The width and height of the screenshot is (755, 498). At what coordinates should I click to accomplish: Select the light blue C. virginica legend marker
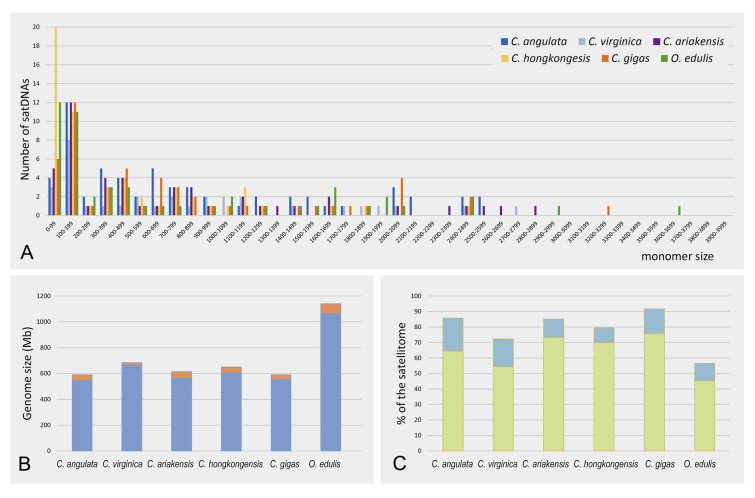pos(580,42)
